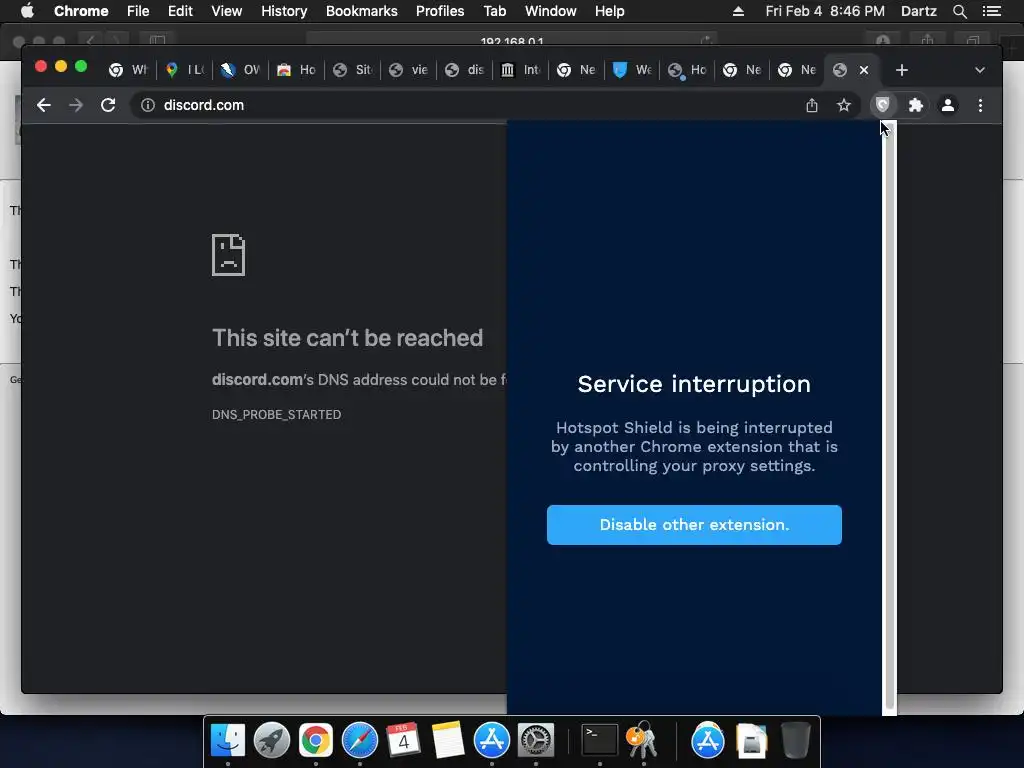The image size is (1024, 768).
Task: Open the Bookmarks menu
Action: coord(362,11)
